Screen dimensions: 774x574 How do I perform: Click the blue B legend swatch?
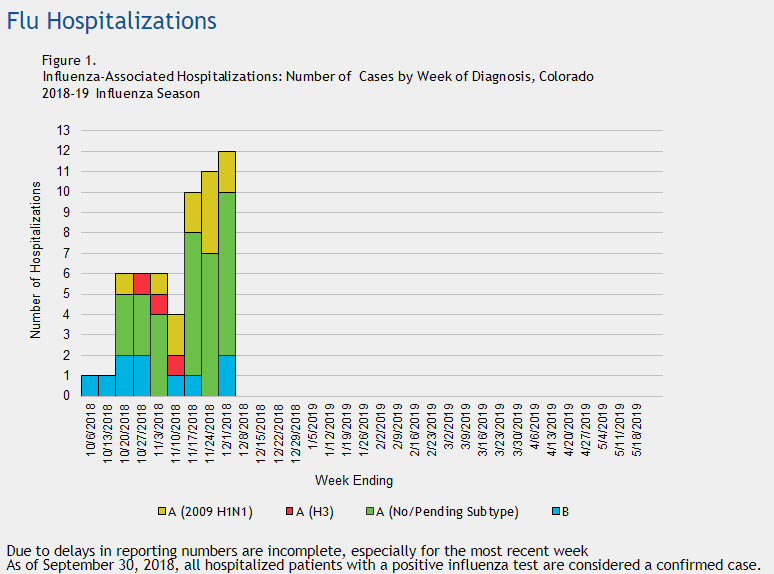555,512
